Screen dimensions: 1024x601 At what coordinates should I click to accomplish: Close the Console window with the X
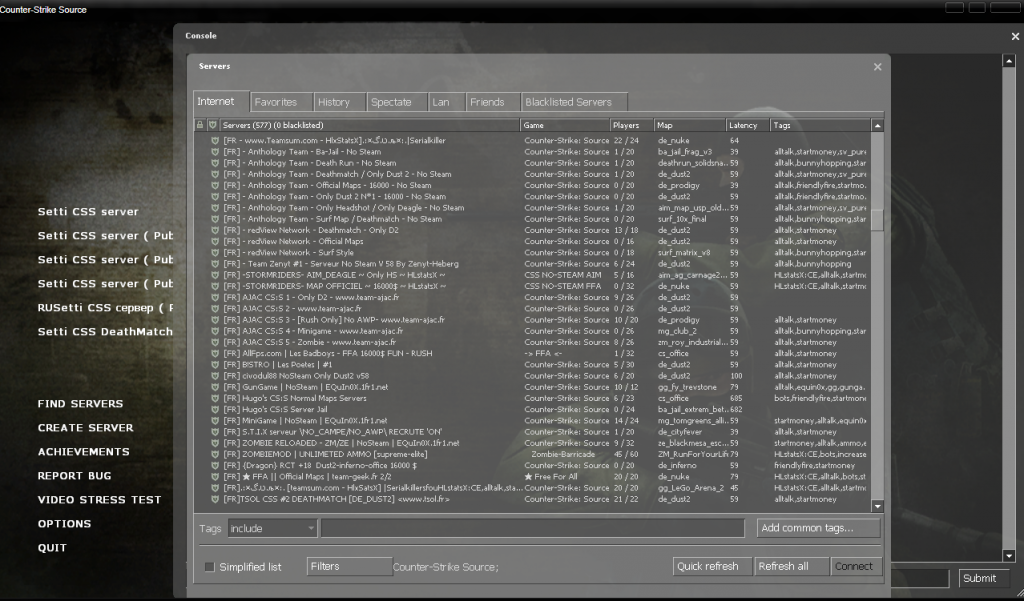point(1015,37)
